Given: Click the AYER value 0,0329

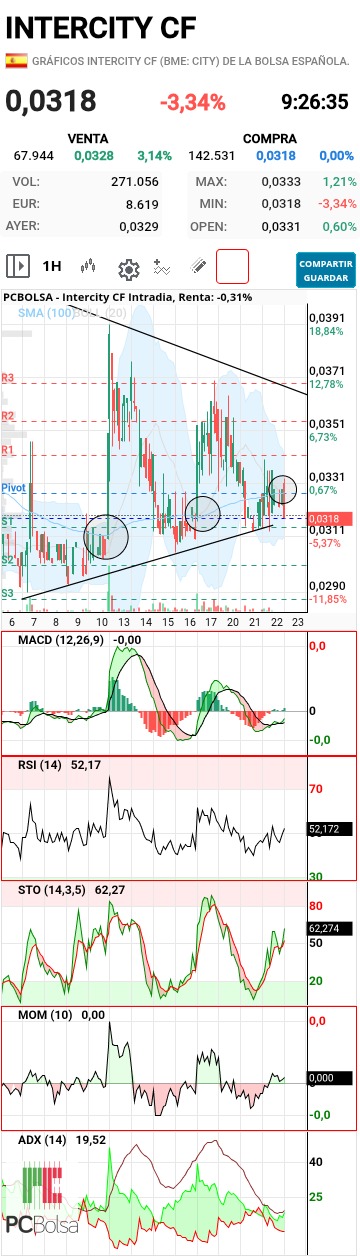Looking at the screenshot, I should pos(139,226).
